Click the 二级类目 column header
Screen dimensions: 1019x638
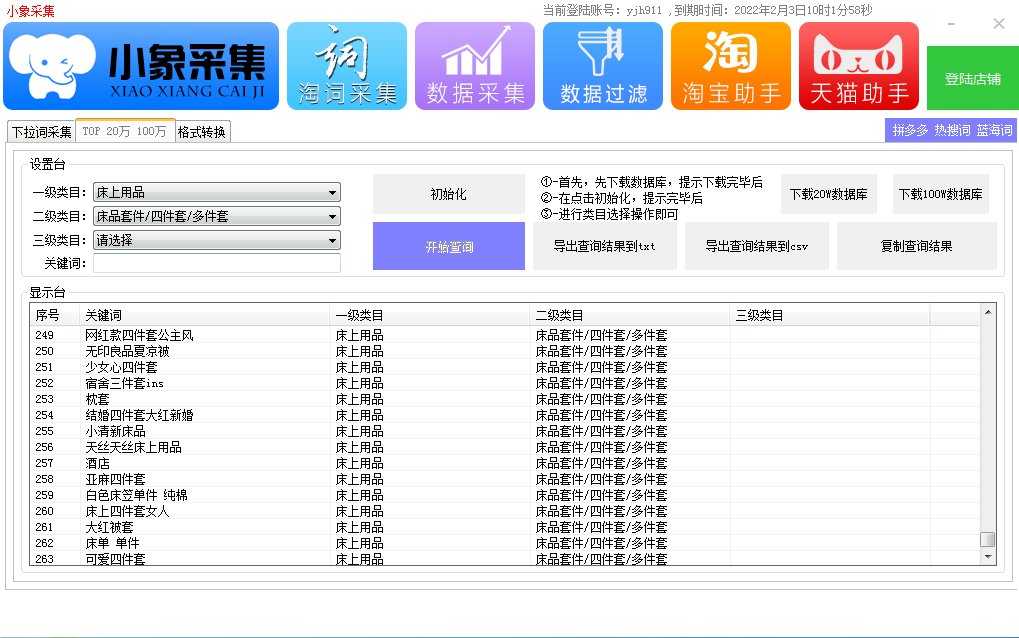[x=629, y=315]
